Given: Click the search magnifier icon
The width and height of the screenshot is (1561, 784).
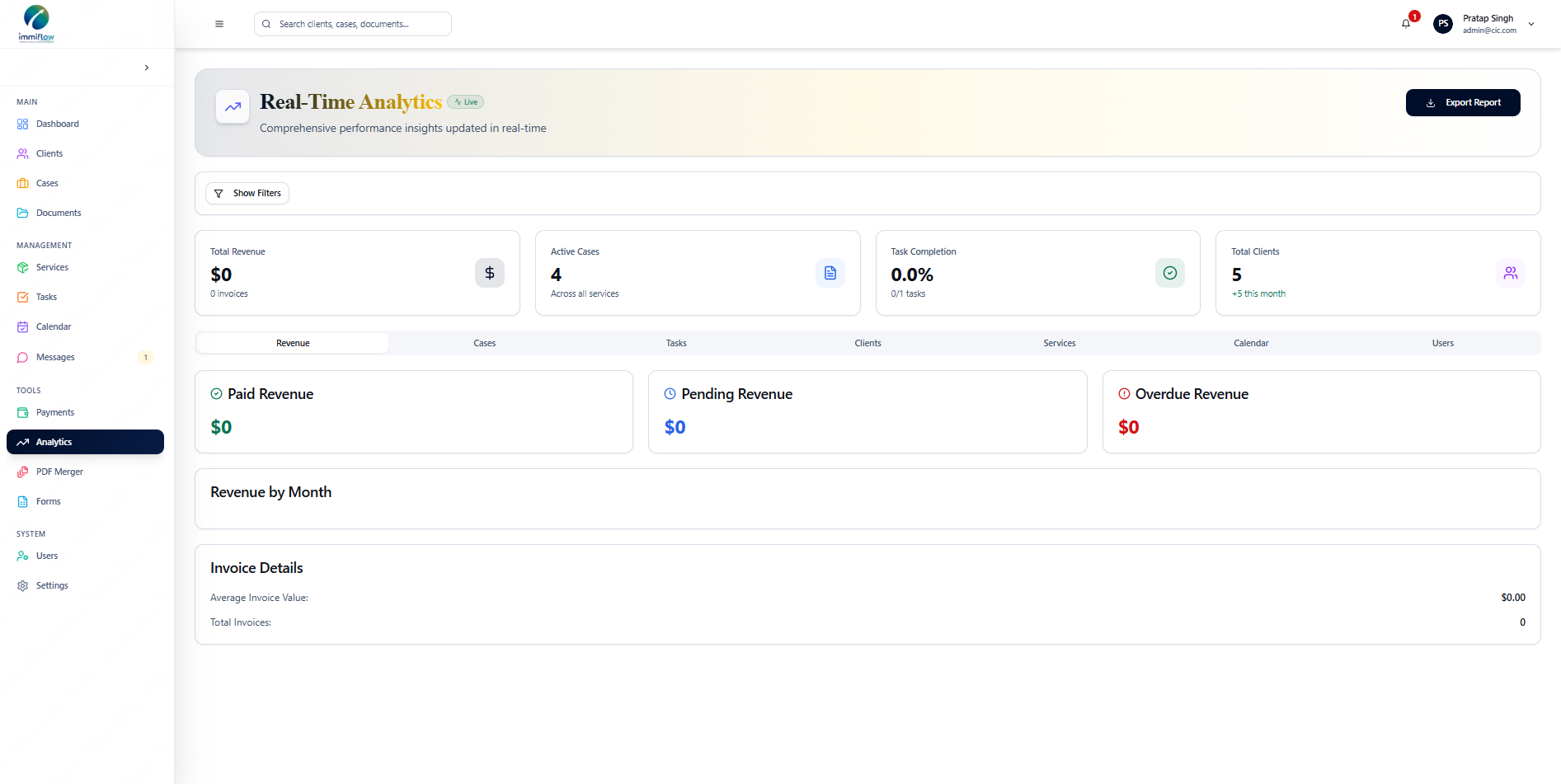Looking at the screenshot, I should point(266,24).
